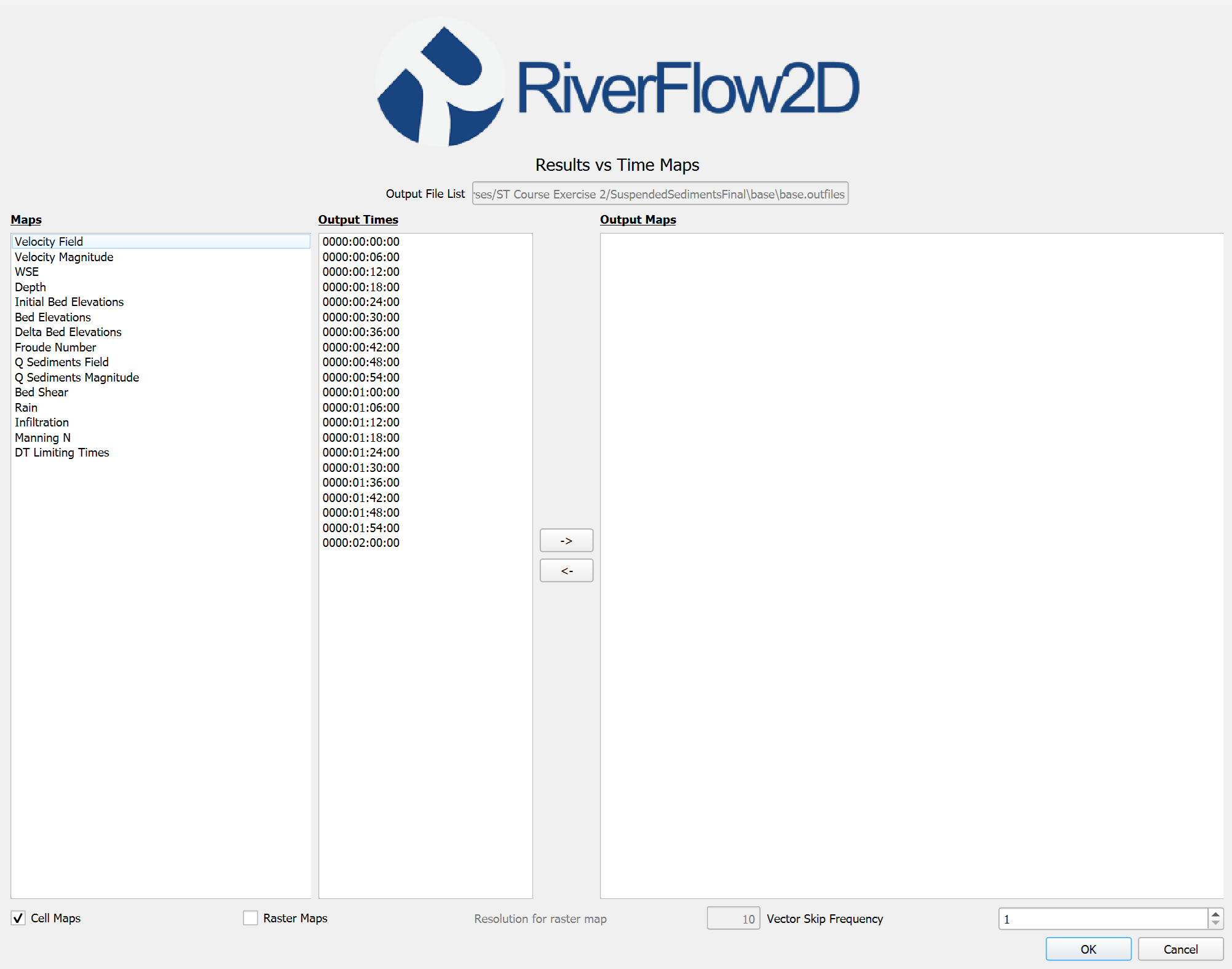Select output time 0000:01:00:00
Image resolution: width=1232 pixels, height=969 pixels.
(361, 392)
